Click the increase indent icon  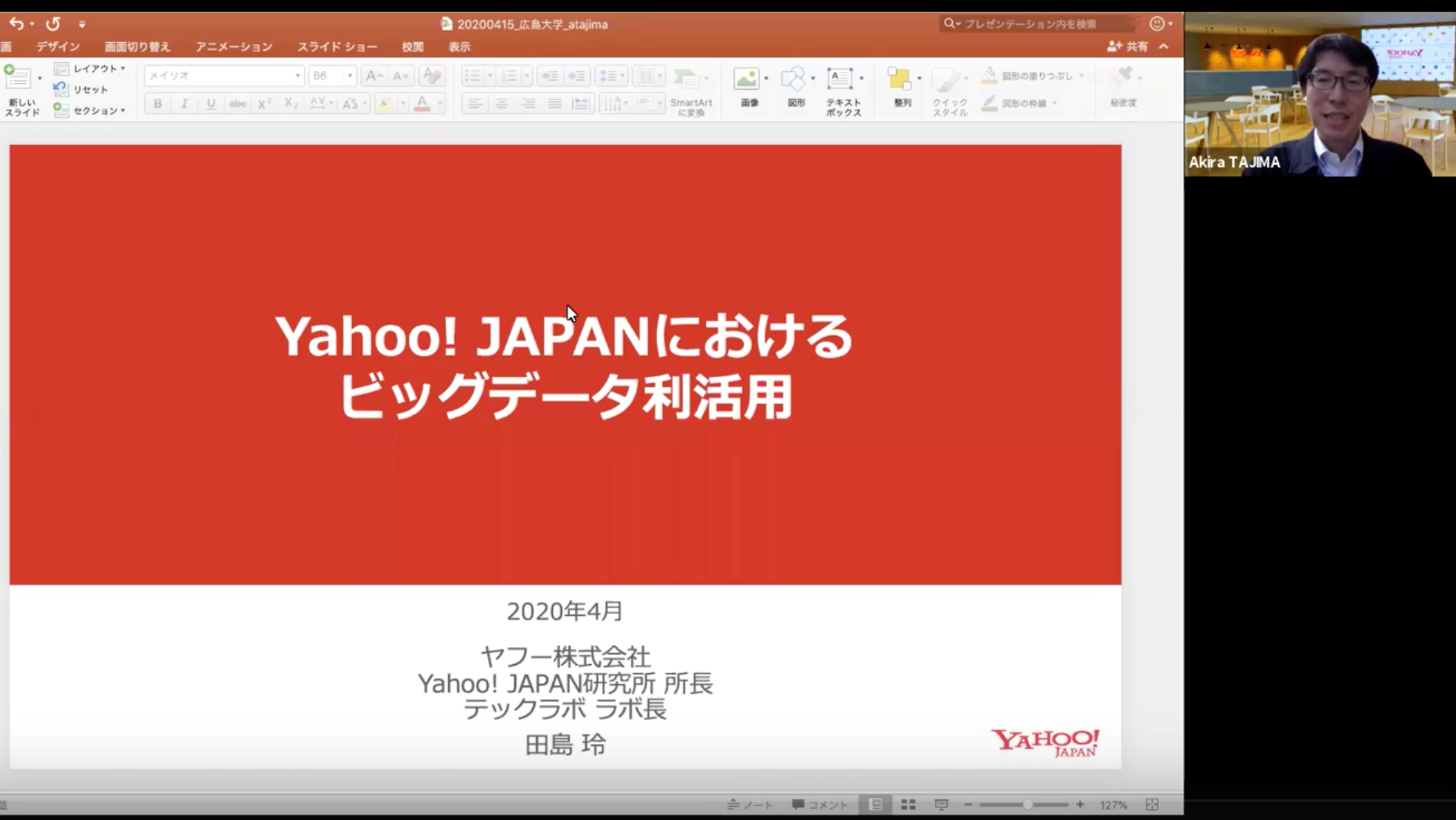pyautogui.click(x=577, y=75)
